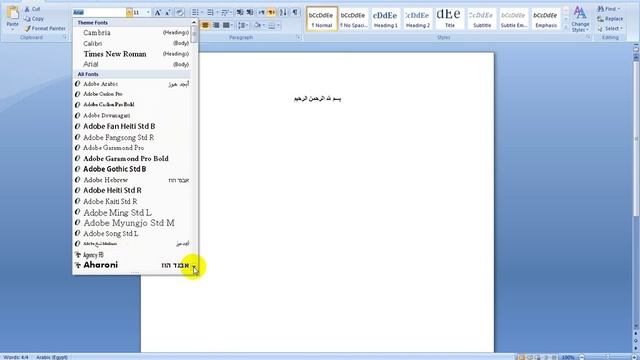Set right-to-left text direction
The height and width of the screenshot is (360, 640).
[x=271, y=13]
